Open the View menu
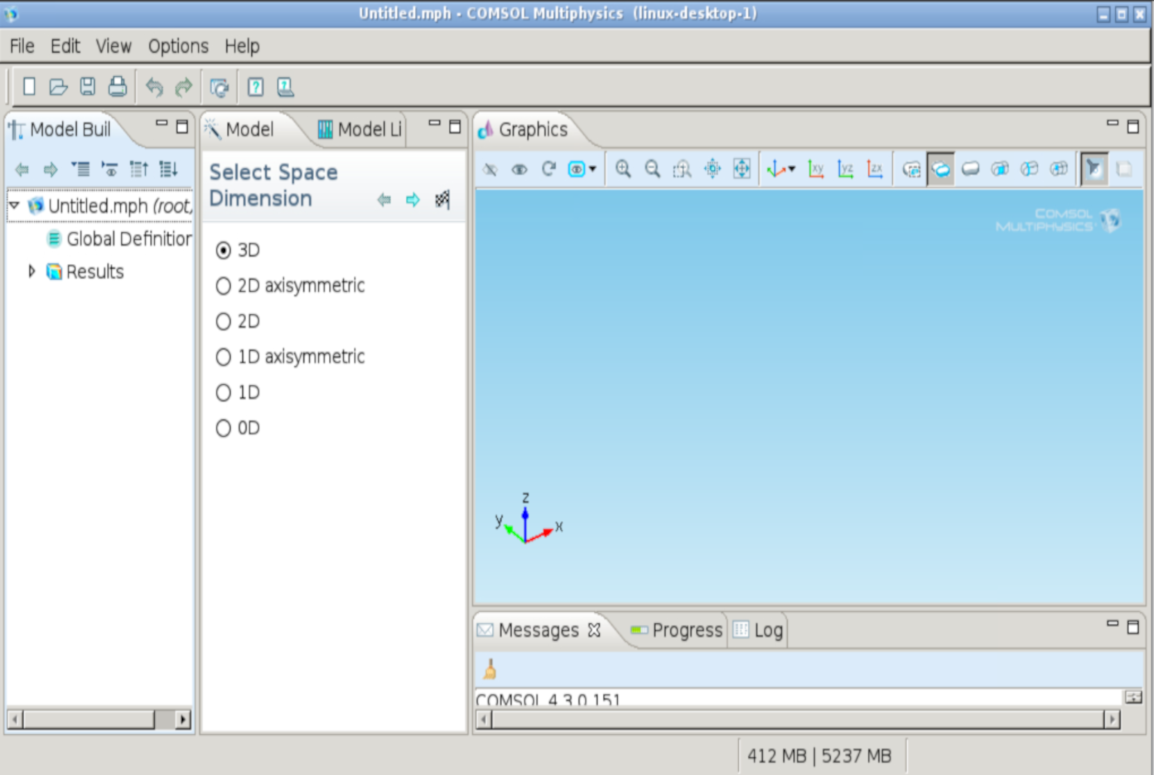This screenshot has height=775, width=1154. click(x=113, y=46)
